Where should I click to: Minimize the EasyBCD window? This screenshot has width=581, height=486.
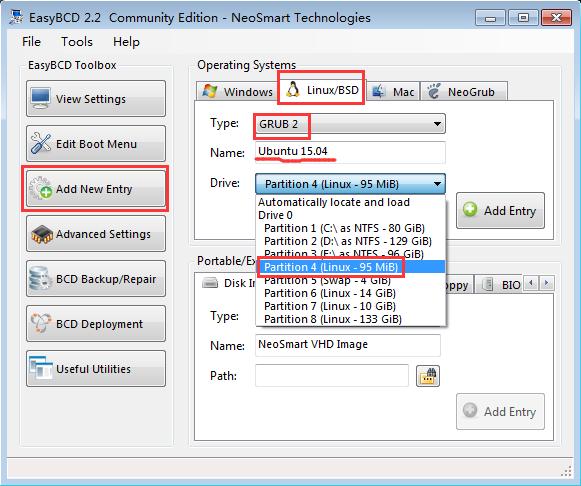pyautogui.click(x=490, y=18)
